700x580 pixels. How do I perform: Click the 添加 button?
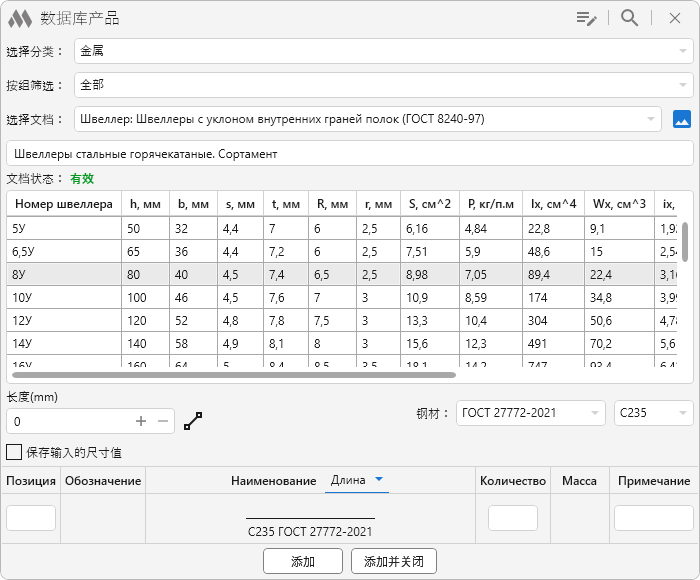pos(303,561)
